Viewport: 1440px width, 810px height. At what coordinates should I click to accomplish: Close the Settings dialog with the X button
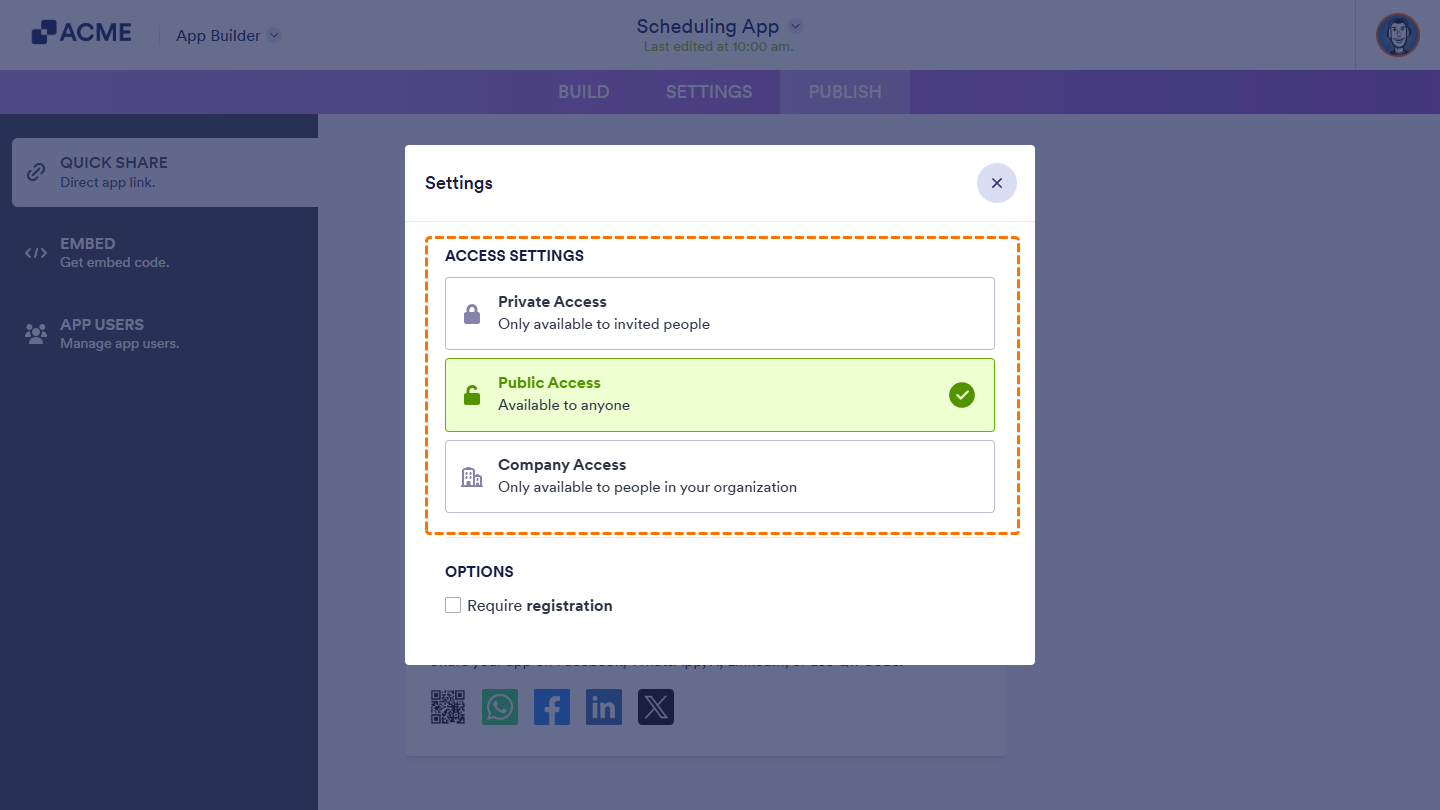coord(996,183)
